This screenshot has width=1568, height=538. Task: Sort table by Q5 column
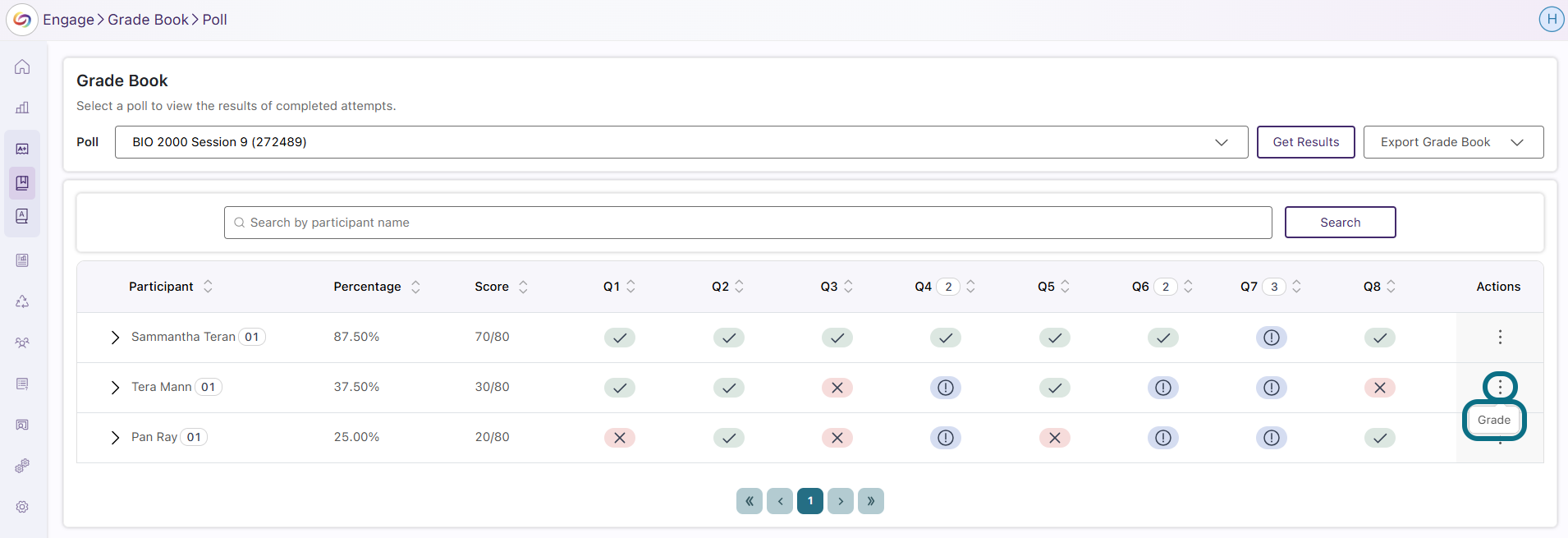1065,287
